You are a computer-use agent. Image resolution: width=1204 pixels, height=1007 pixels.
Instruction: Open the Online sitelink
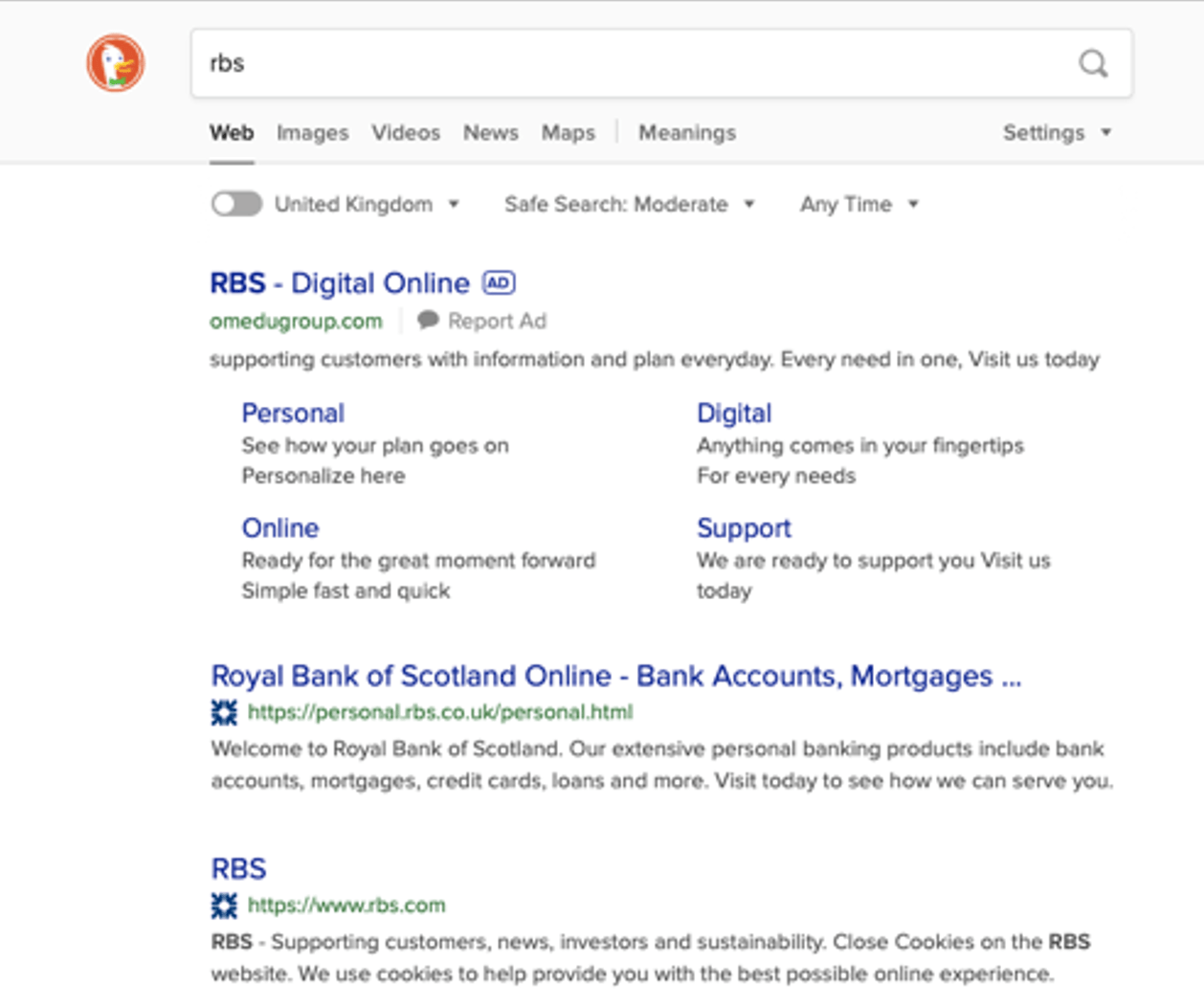(x=280, y=527)
